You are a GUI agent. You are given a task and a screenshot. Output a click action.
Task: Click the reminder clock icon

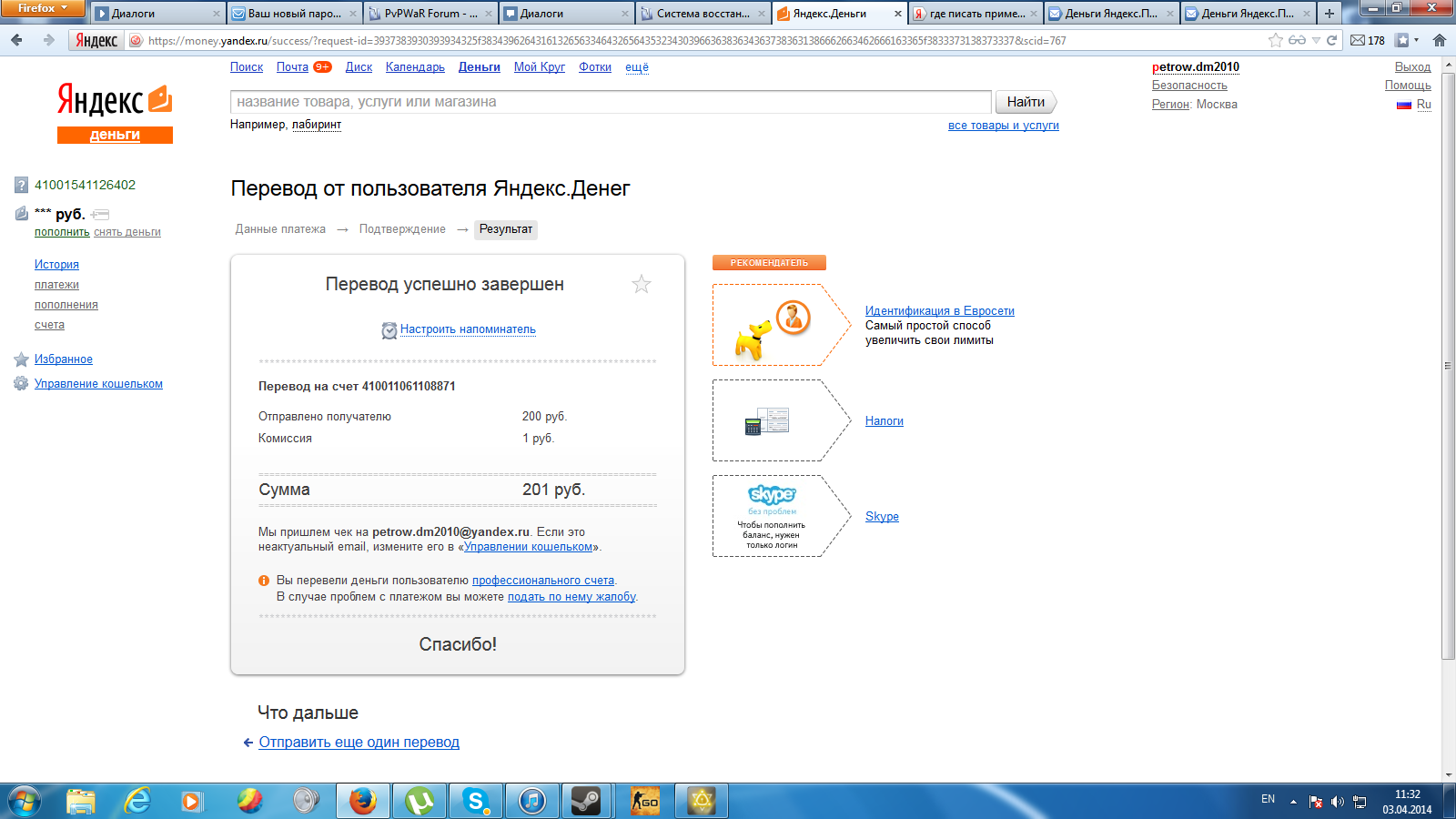389,330
